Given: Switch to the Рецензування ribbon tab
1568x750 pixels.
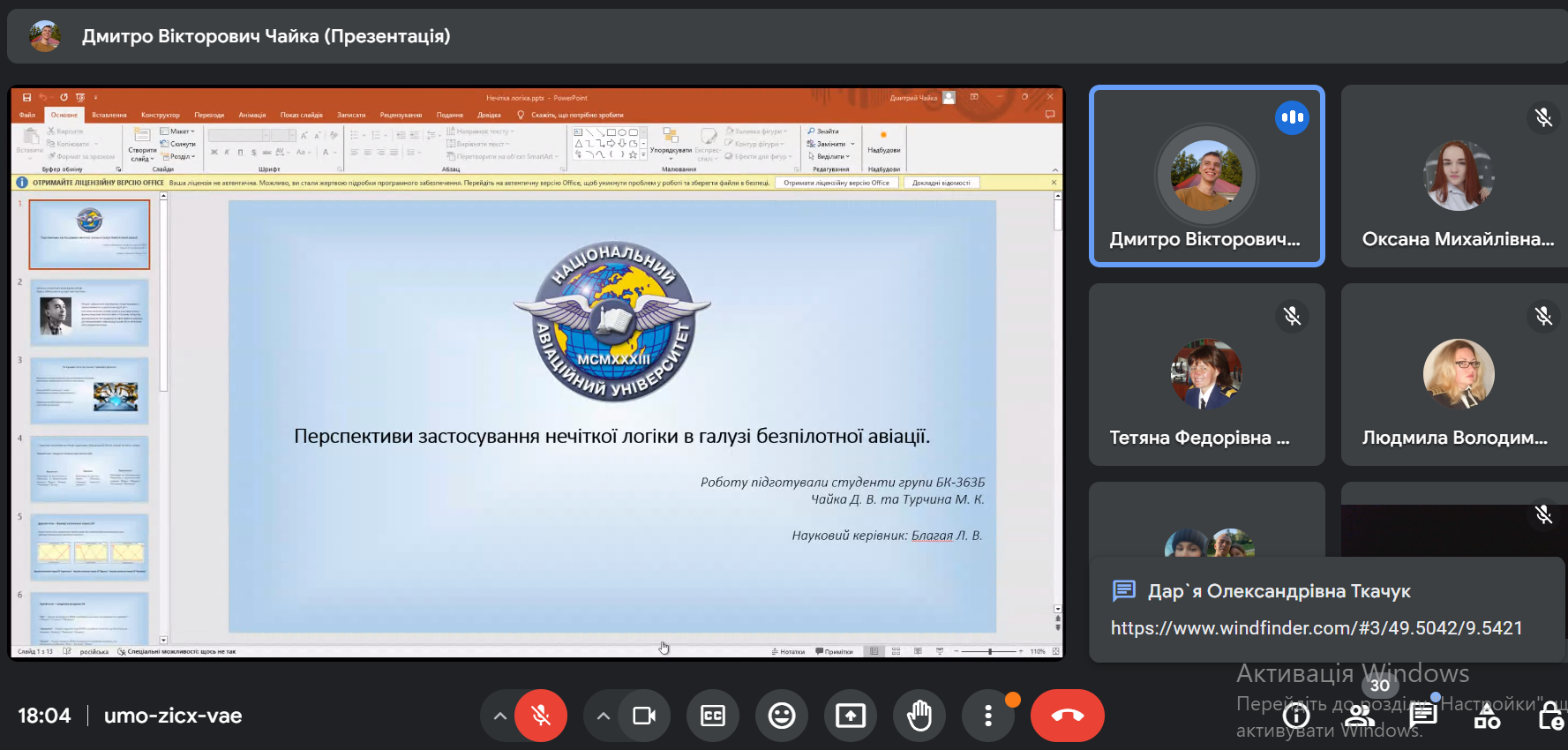Looking at the screenshot, I should (401, 115).
